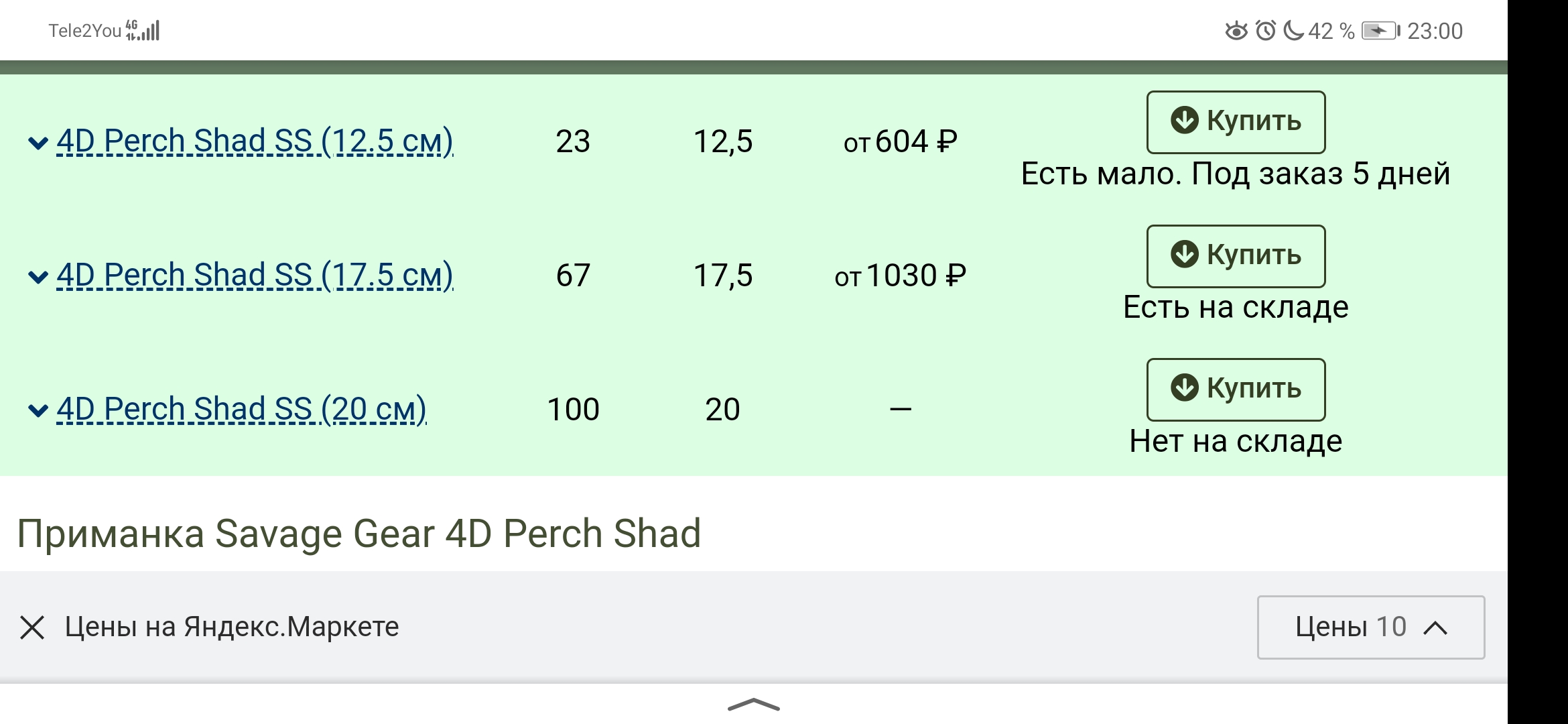Tap the alarm clock status icon
This screenshot has width=1568, height=724.
pyautogui.click(x=1265, y=31)
